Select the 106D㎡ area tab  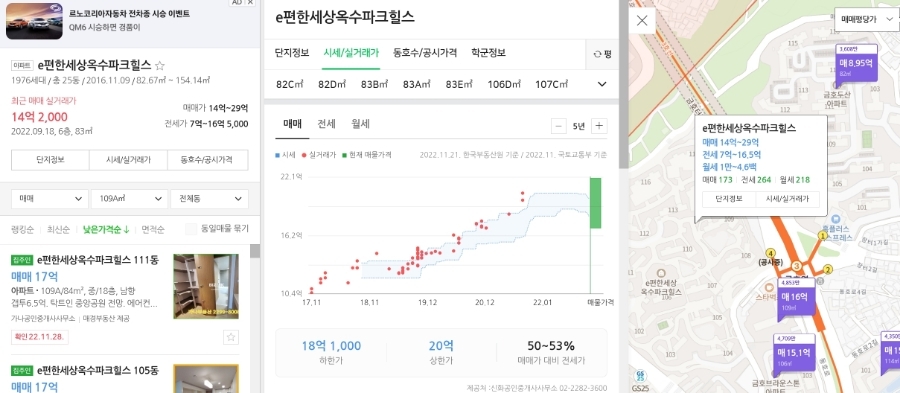[504, 85]
